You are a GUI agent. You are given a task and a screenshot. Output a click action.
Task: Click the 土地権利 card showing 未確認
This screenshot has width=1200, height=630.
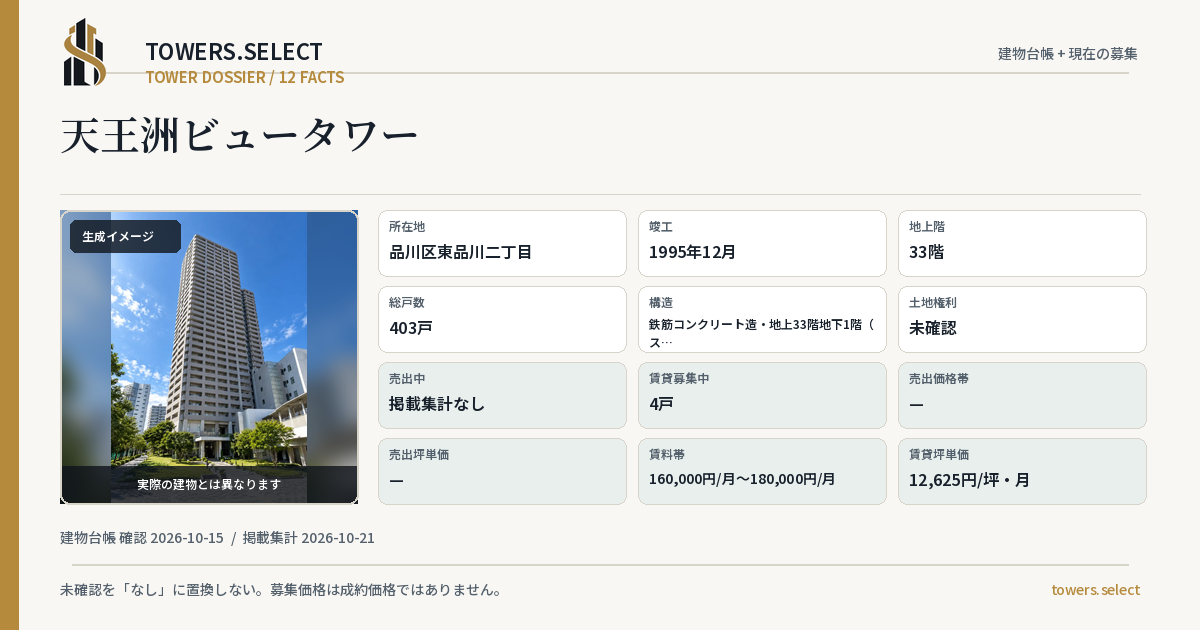point(1022,319)
